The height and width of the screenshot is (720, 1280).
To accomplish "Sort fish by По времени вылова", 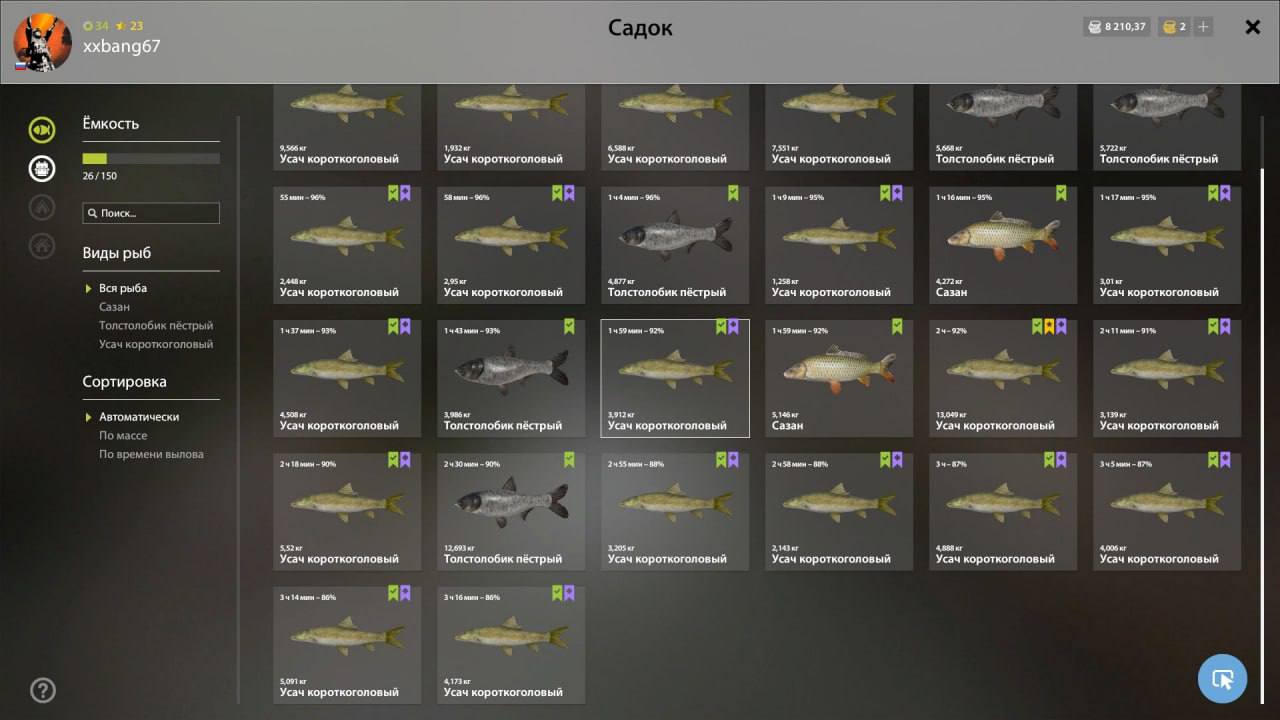I will tap(151, 454).
